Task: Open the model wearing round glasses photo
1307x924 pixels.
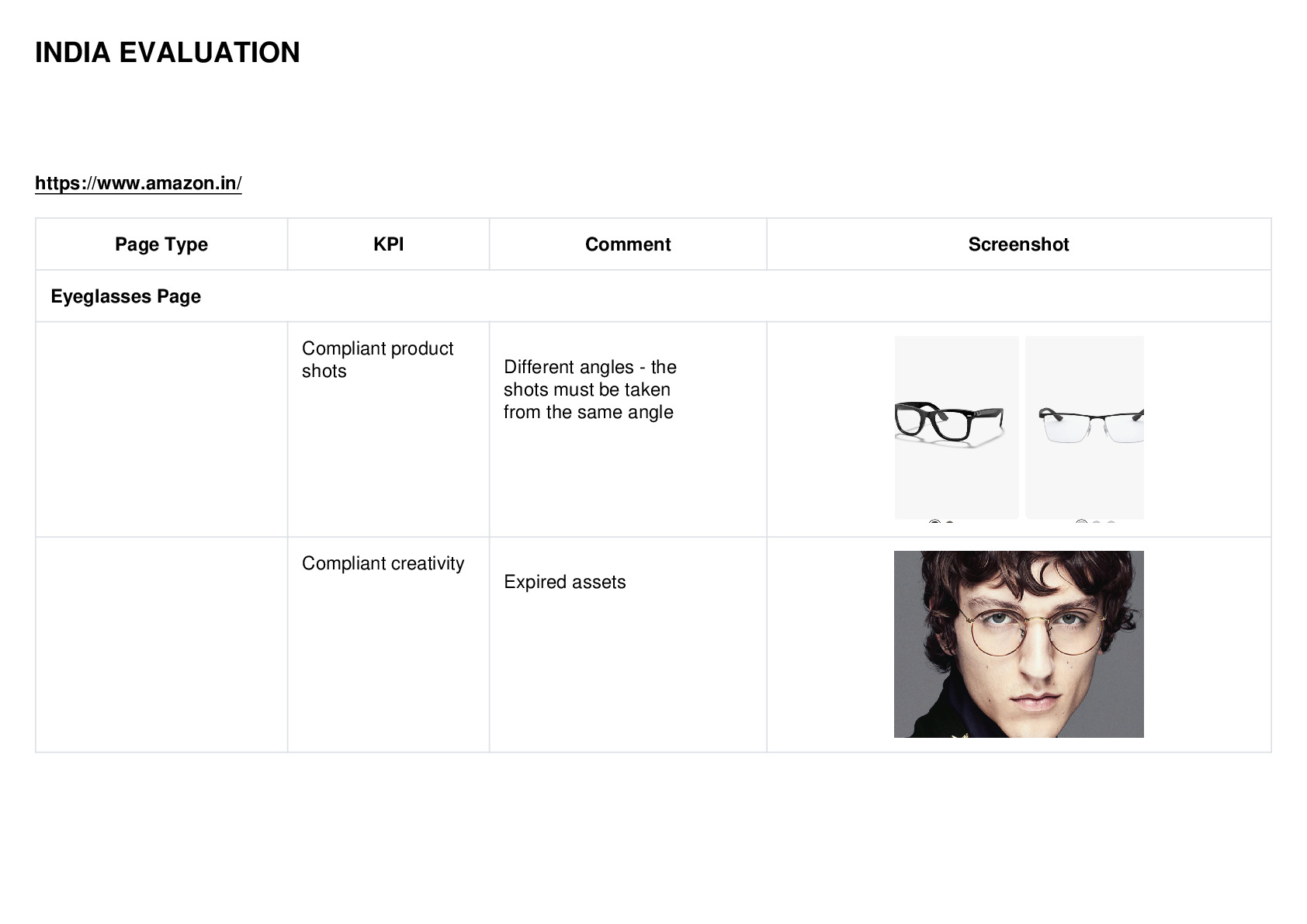Action: pos(1018,644)
